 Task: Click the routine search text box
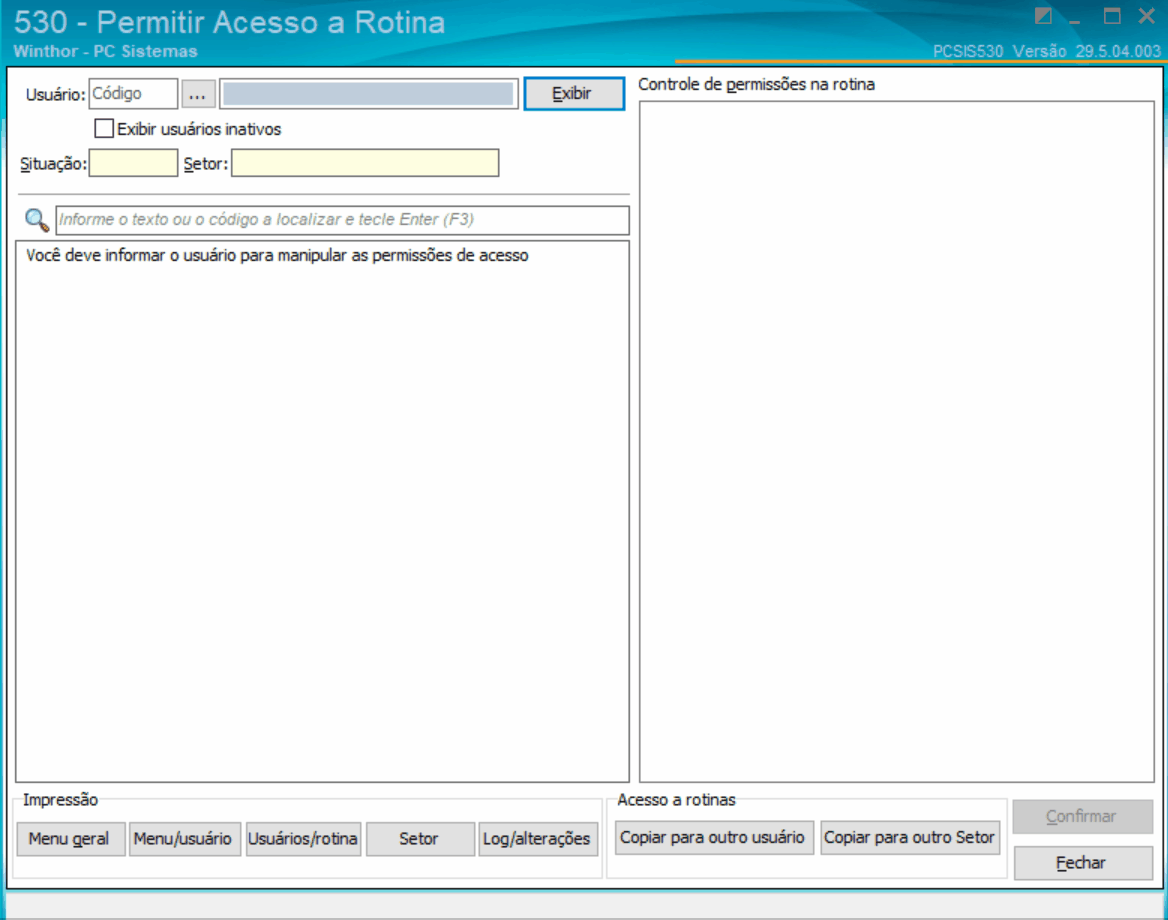[x=343, y=220]
